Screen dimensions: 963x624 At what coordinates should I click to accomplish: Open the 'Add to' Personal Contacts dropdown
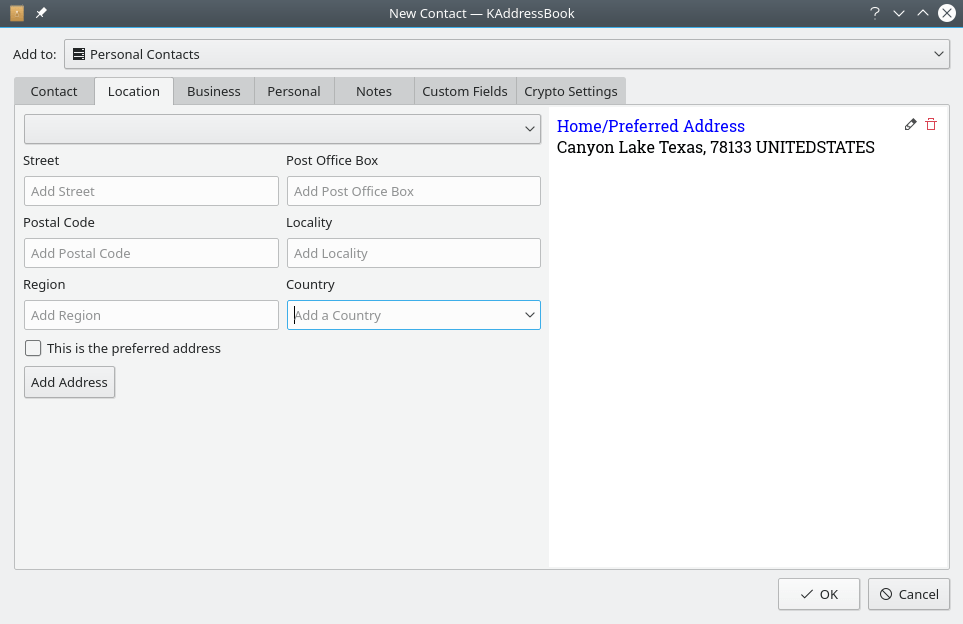507,54
